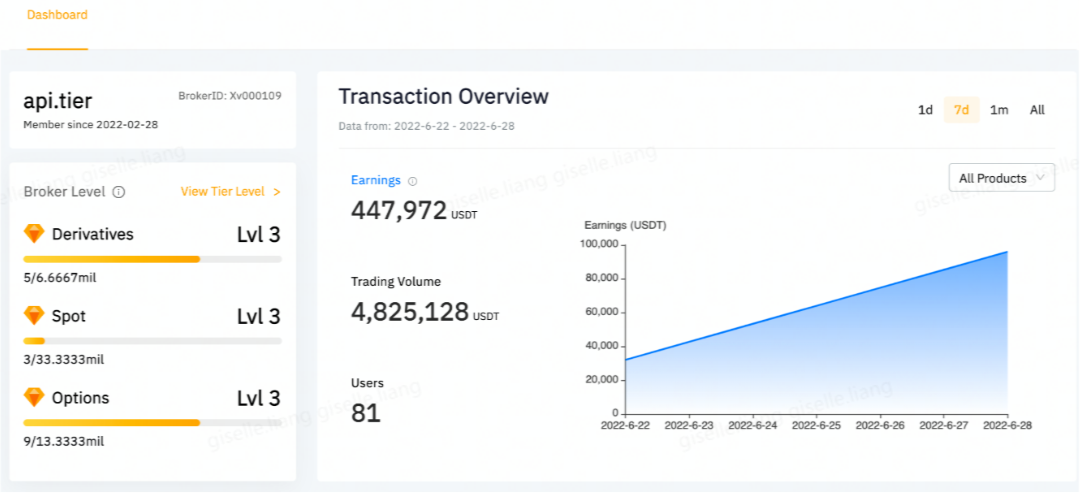Viewport: 1090px width, 504px height.
Task: Click the Derivatives diamond icon
Action: coord(34,234)
